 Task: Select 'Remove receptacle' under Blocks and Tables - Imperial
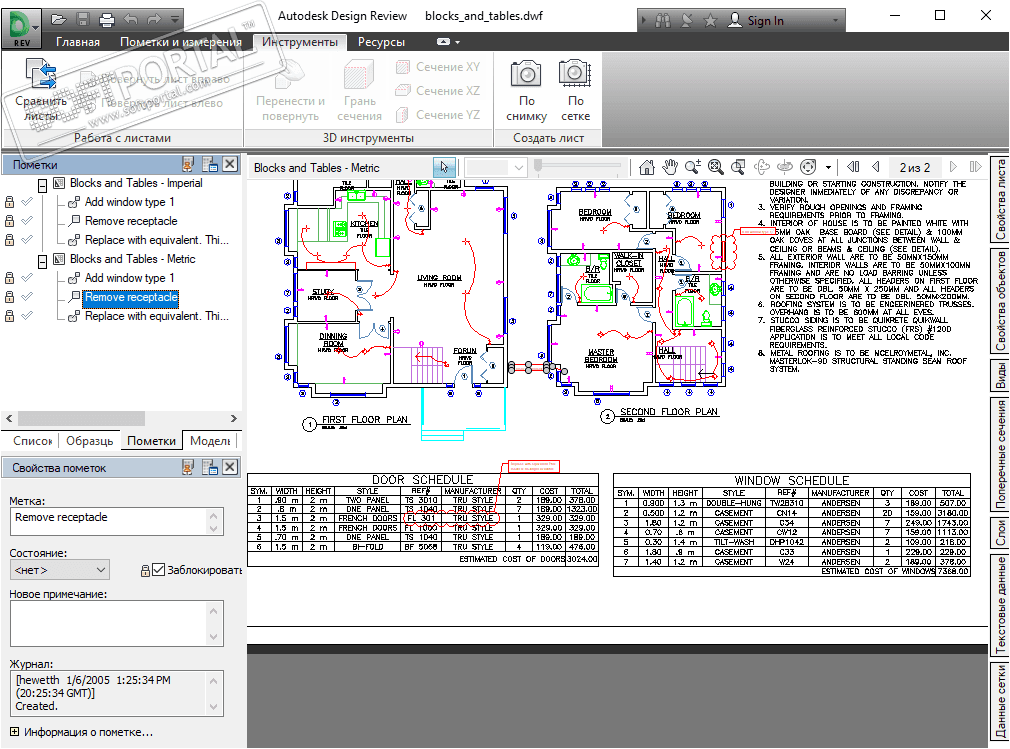coord(131,221)
